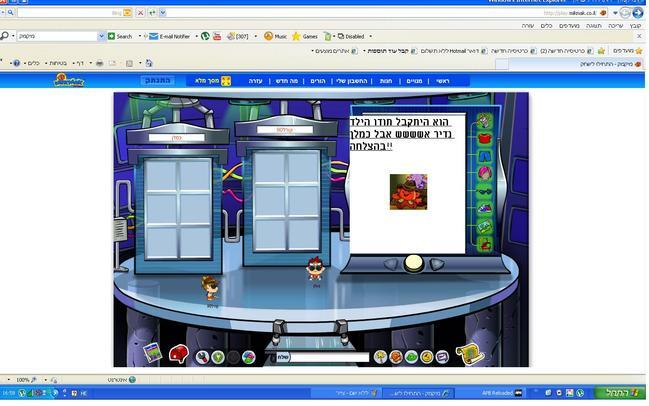The width and height of the screenshot is (649, 406).
Task: Open the חנות shop menu item
Action: point(386,81)
